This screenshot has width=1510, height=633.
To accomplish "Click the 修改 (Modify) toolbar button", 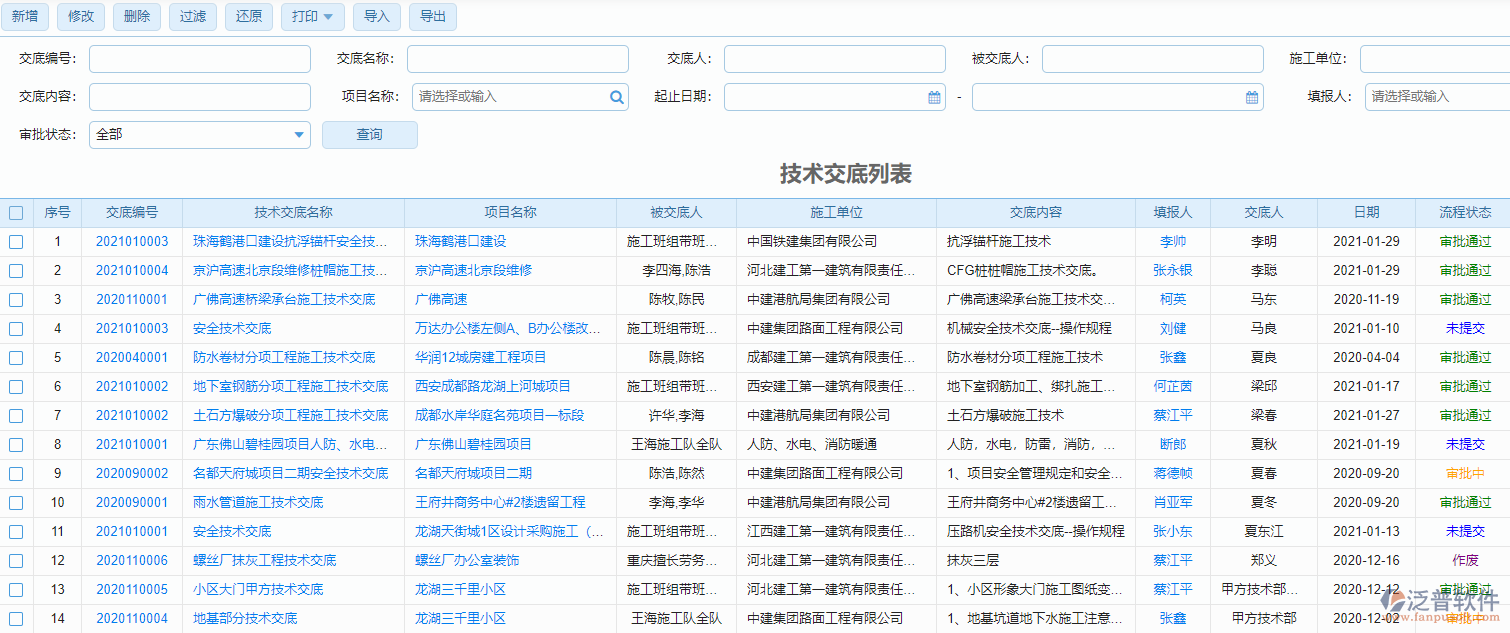I will click(80, 16).
